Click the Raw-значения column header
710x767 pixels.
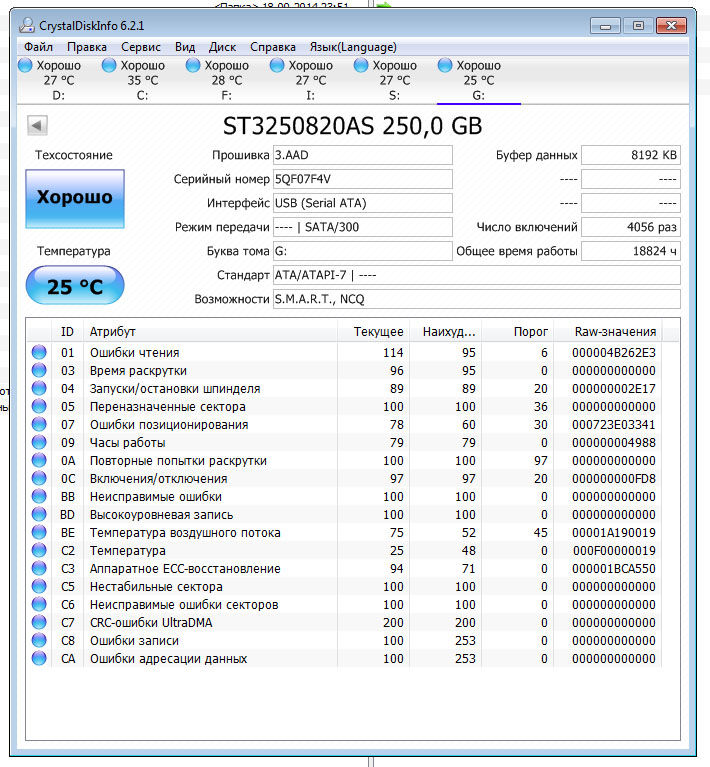coord(608,332)
